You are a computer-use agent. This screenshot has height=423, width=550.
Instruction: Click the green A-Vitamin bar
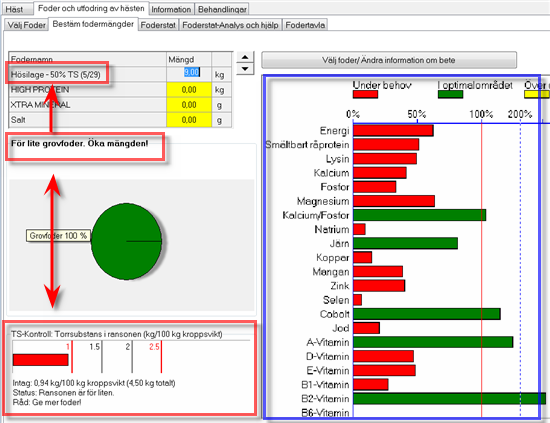(x=433, y=342)
